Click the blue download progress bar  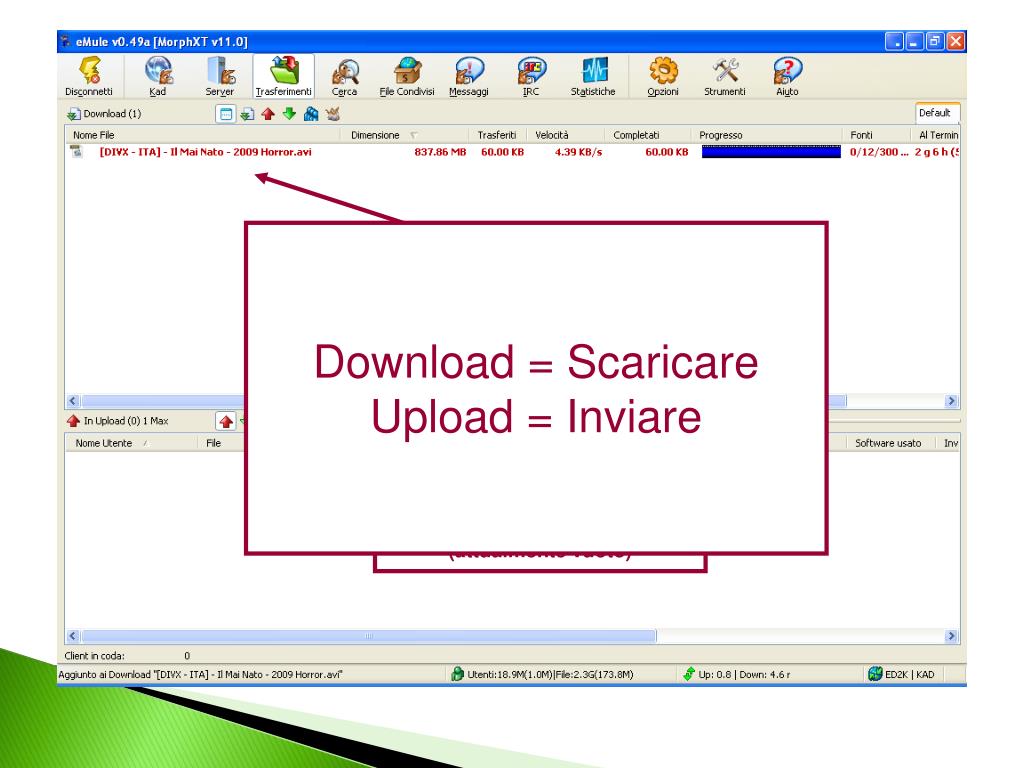click(771, 152)
